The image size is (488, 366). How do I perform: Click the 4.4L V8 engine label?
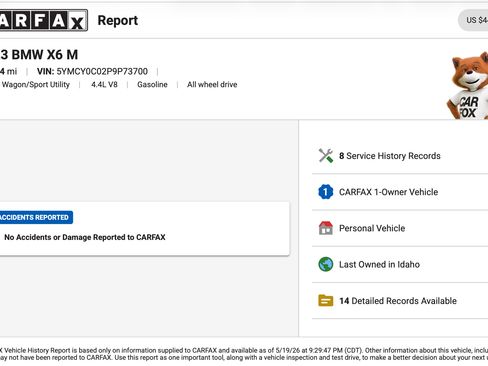[x=104, y=85]
